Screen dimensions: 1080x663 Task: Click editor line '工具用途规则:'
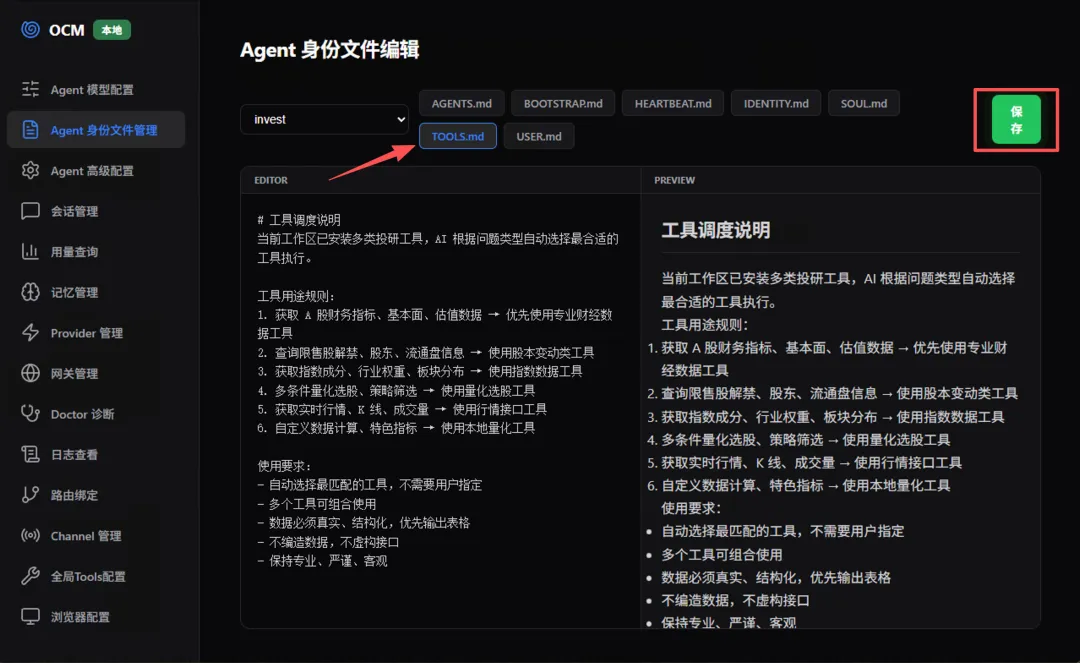(295, 296)
